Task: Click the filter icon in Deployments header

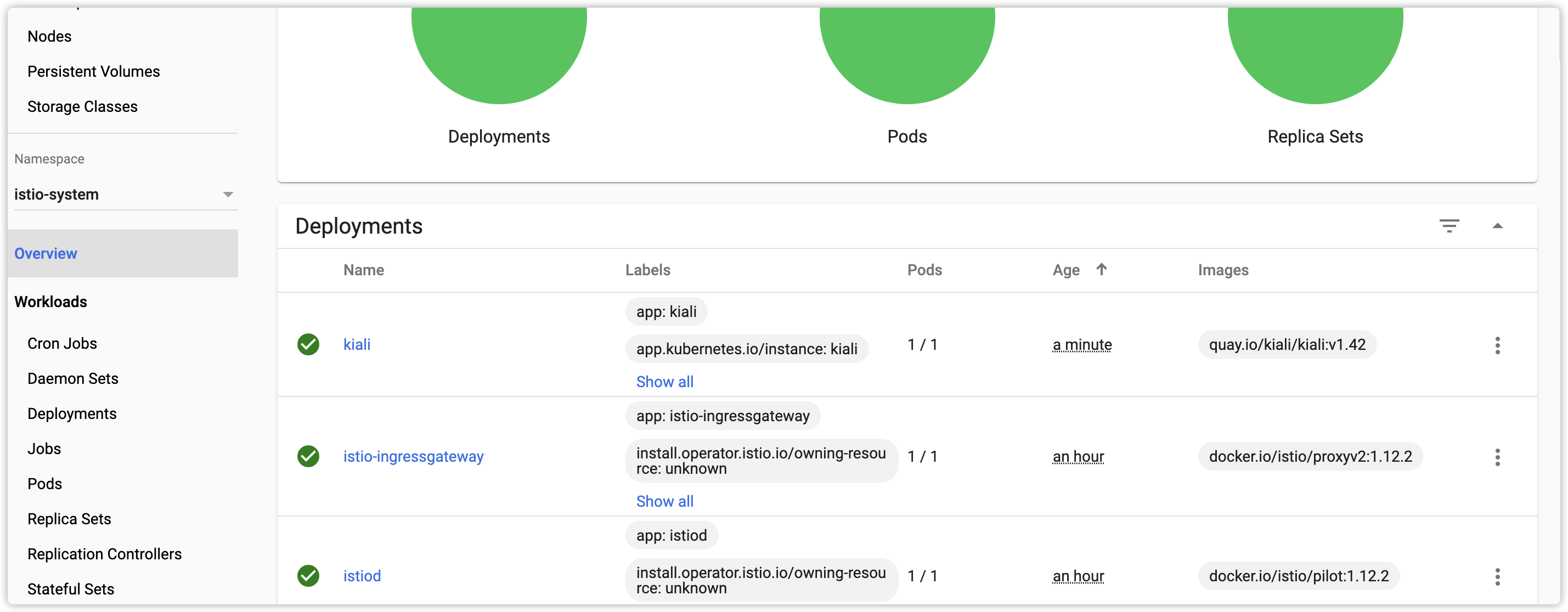Action: [x=1449, y=226]
